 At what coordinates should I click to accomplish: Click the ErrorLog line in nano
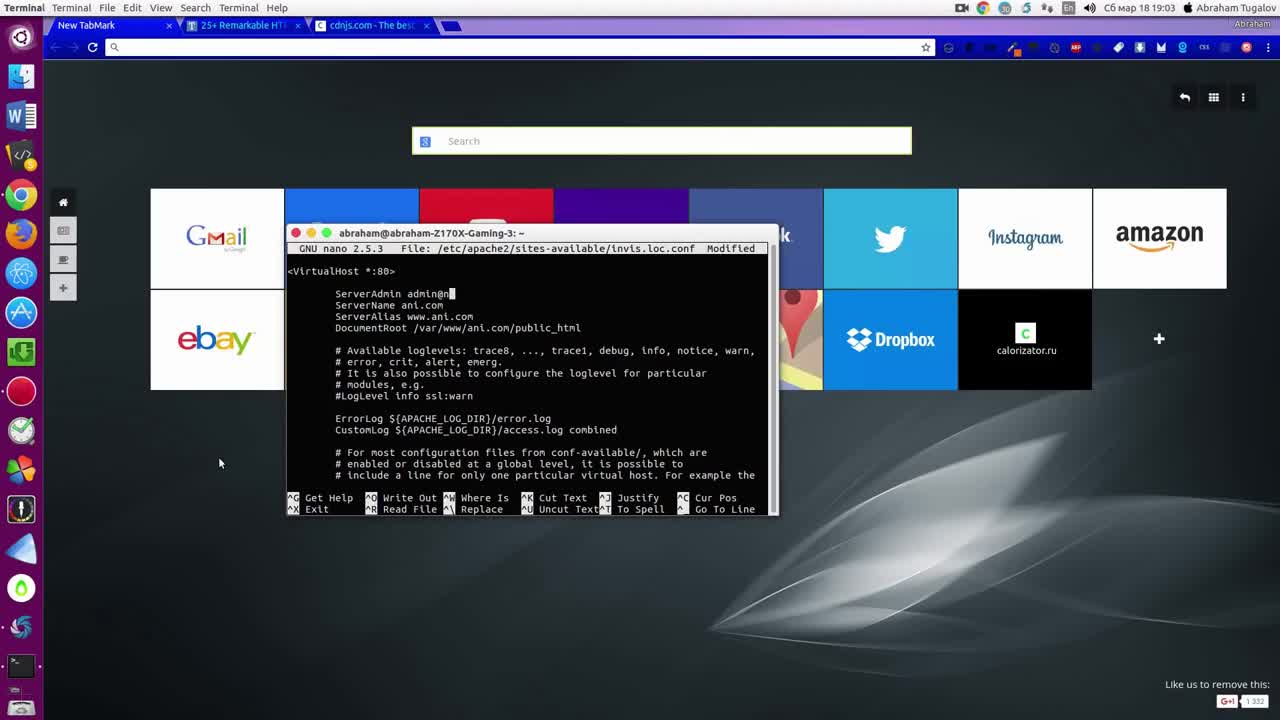pyautogui.click(x=443, y=419)
